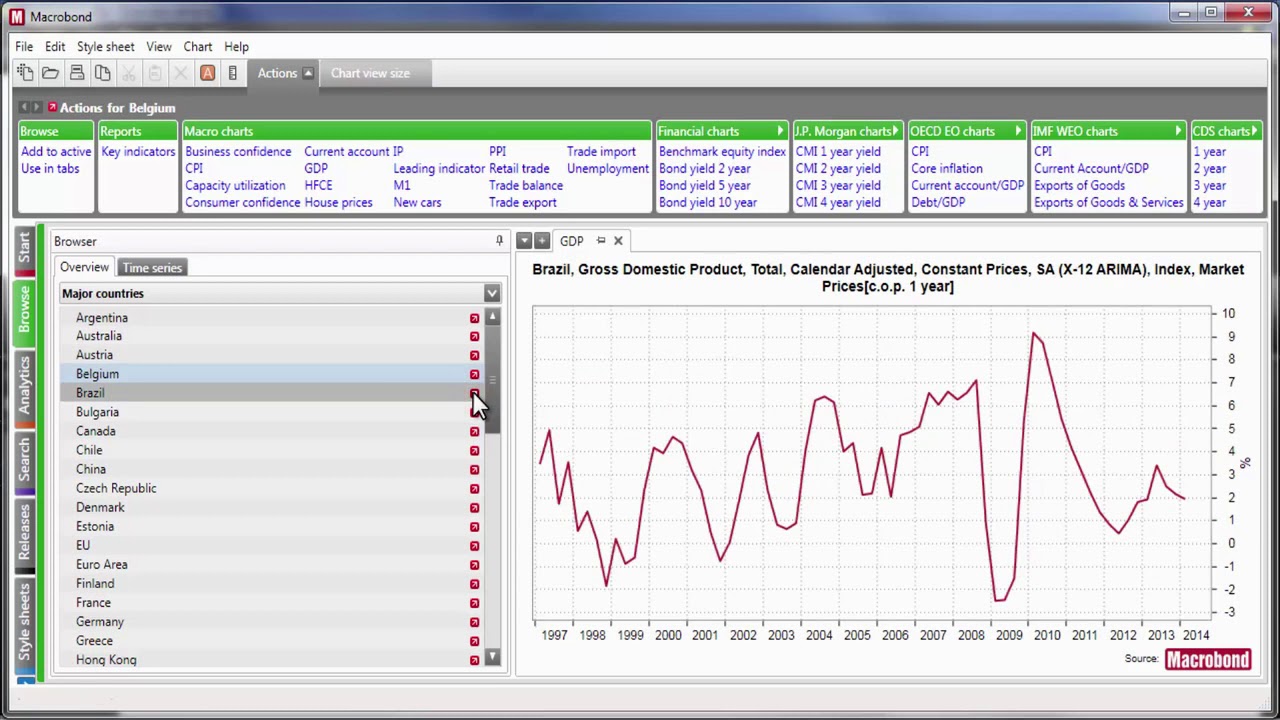This screenshot has width=1280, height=720.
Task: Expand the OECD EO charts arrow
Action: click(1018, 131)
